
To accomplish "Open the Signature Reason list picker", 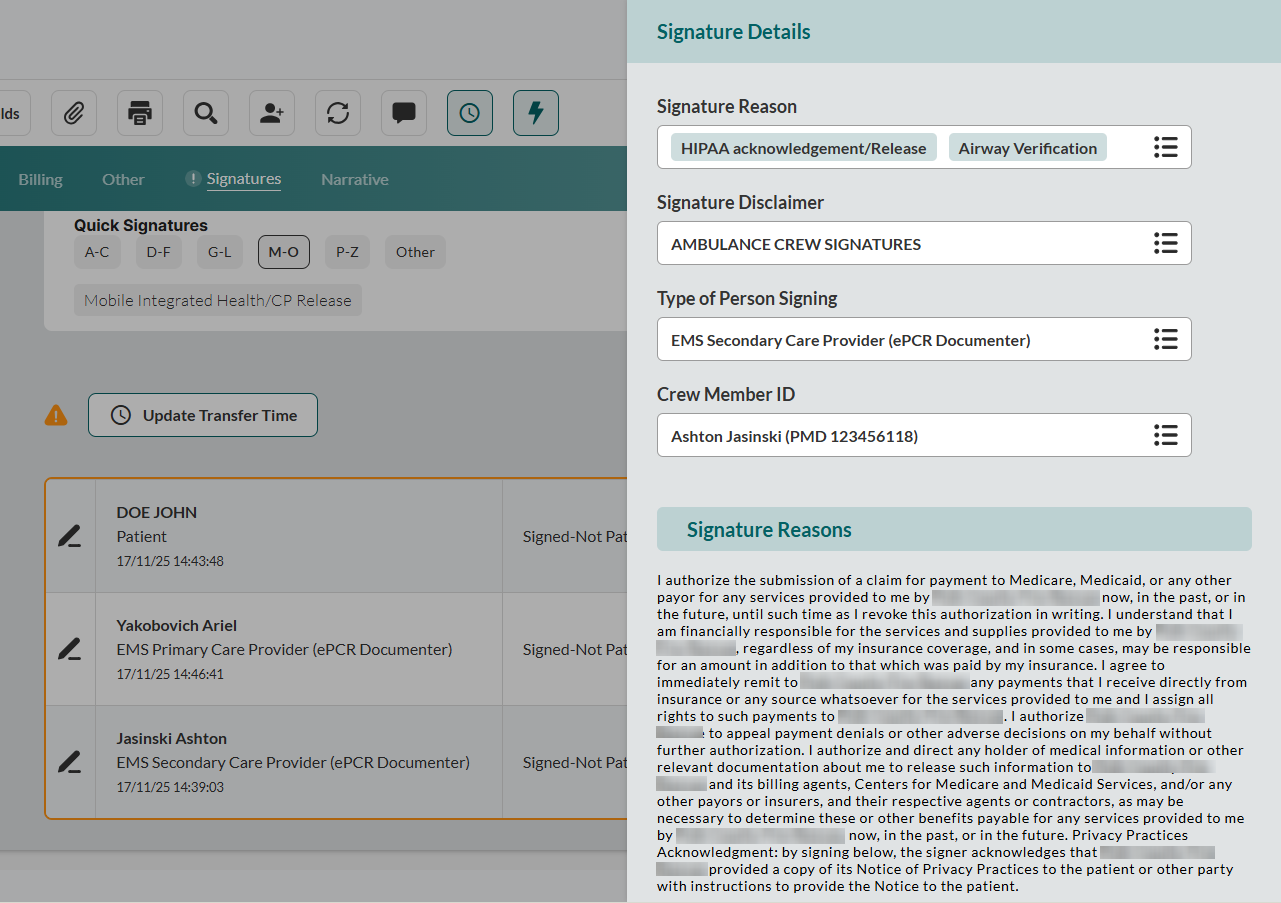I will tap(1165, 148).
